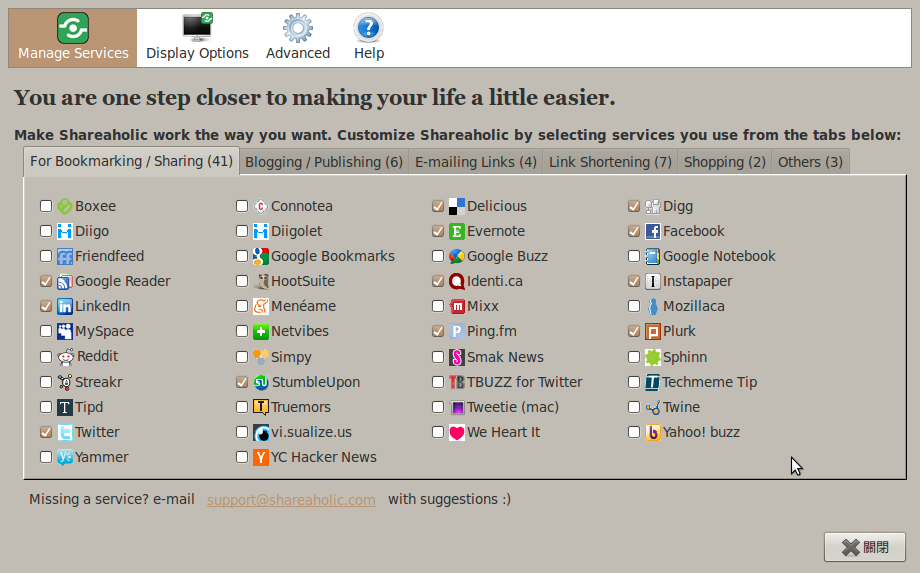Uncheck the Twitter checkbox
Image resolution: width=920 pixels, height=573 pixels.
pos(46,432)
